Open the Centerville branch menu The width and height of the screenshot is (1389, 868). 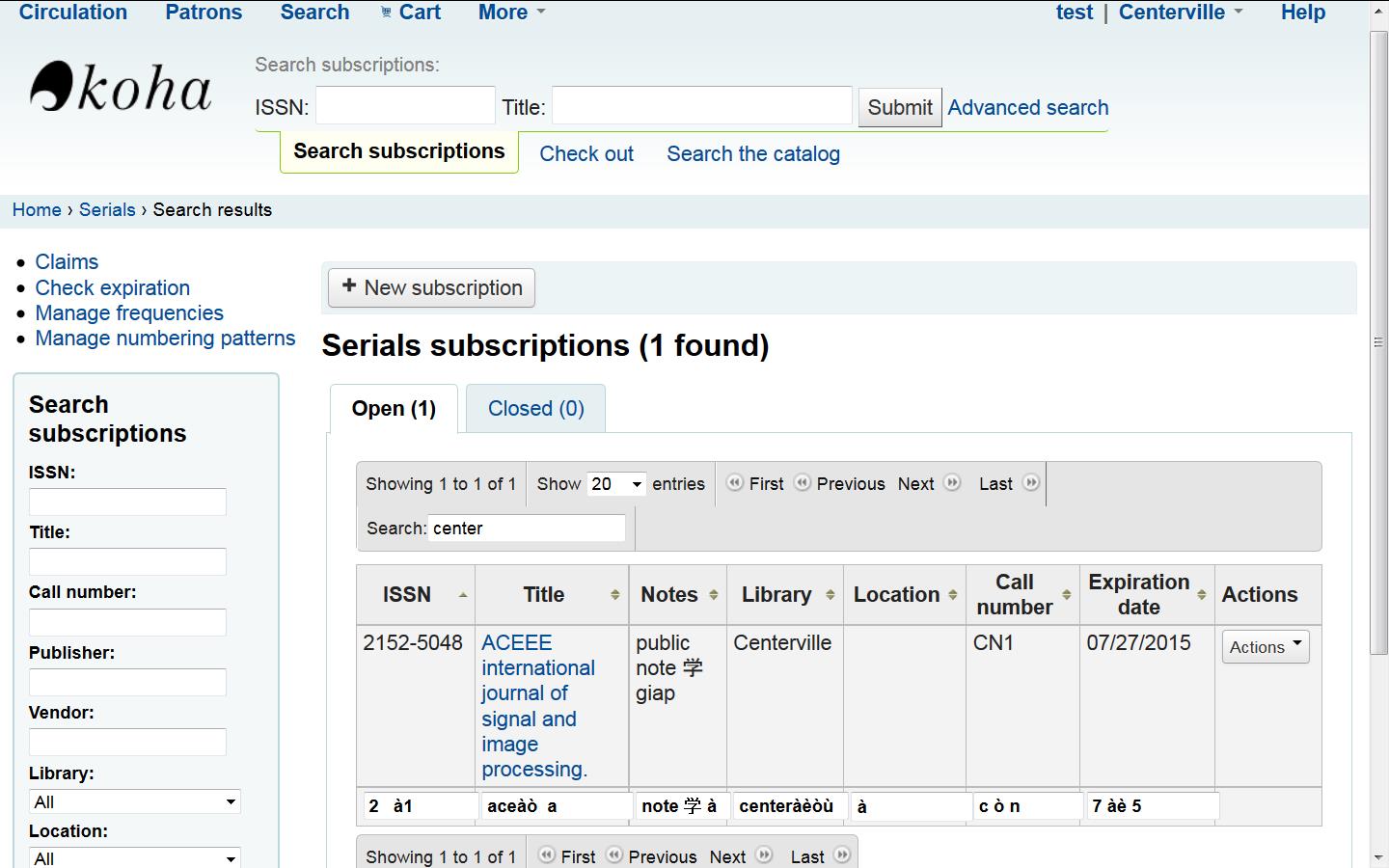coord(1180,13)
